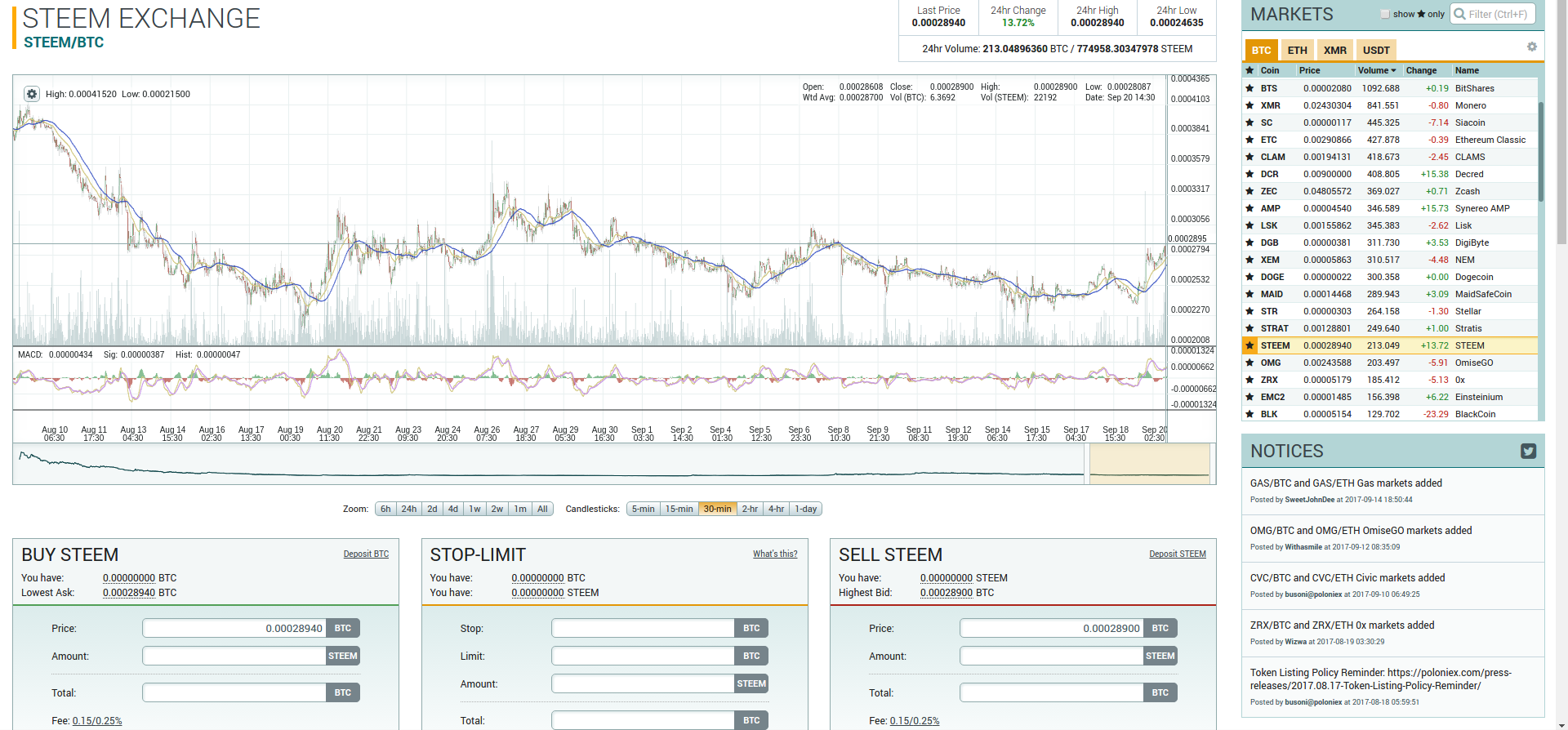Toggle the star for STR row

(x=1249, y=311)
